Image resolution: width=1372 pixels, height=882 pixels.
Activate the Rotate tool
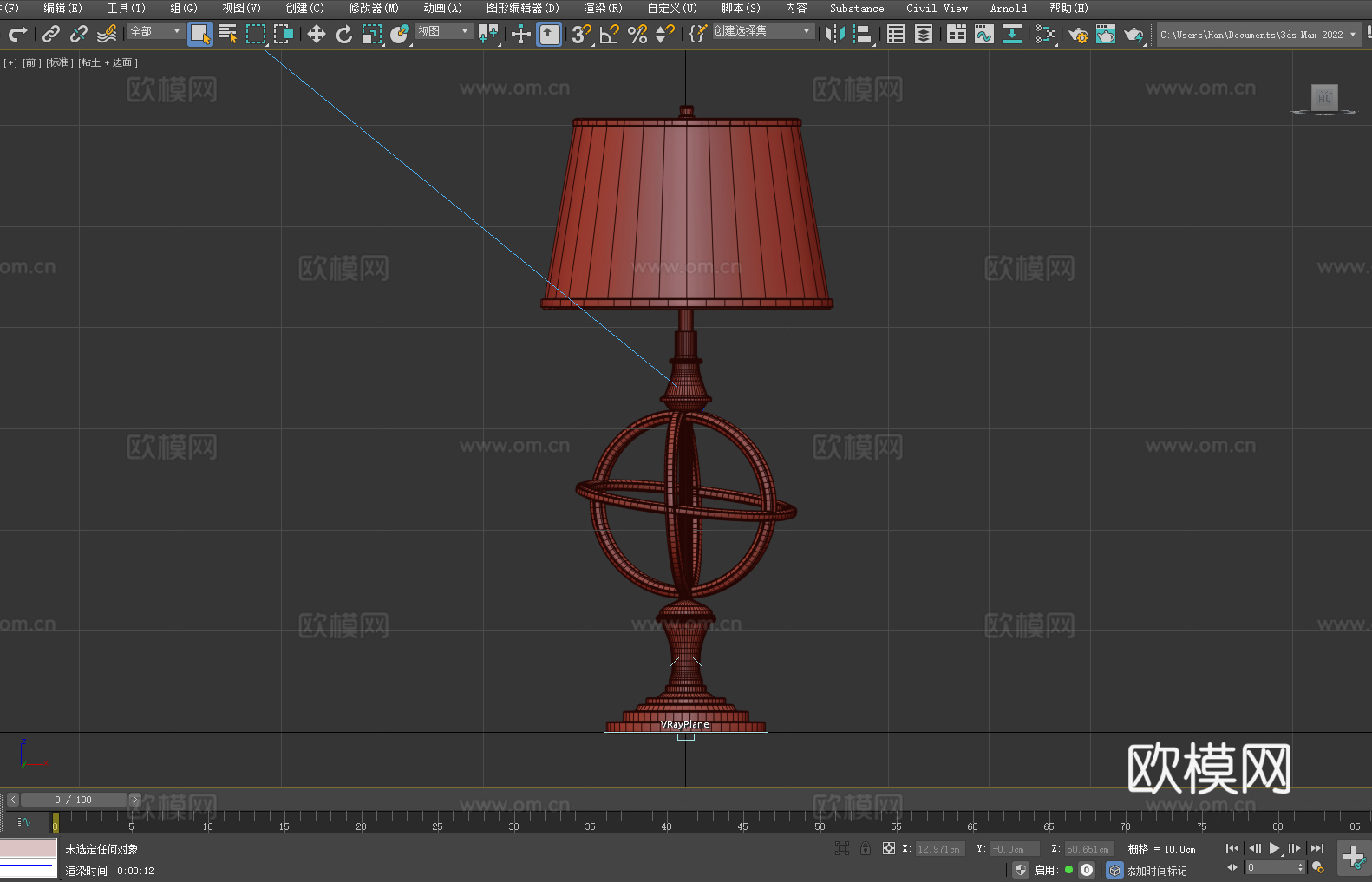(x=344, y=34)
